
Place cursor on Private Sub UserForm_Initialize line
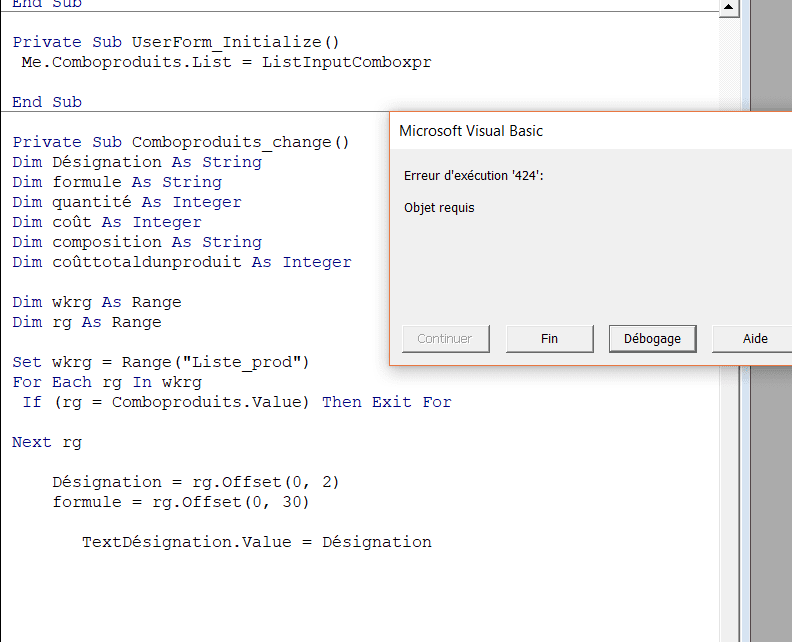176,42
